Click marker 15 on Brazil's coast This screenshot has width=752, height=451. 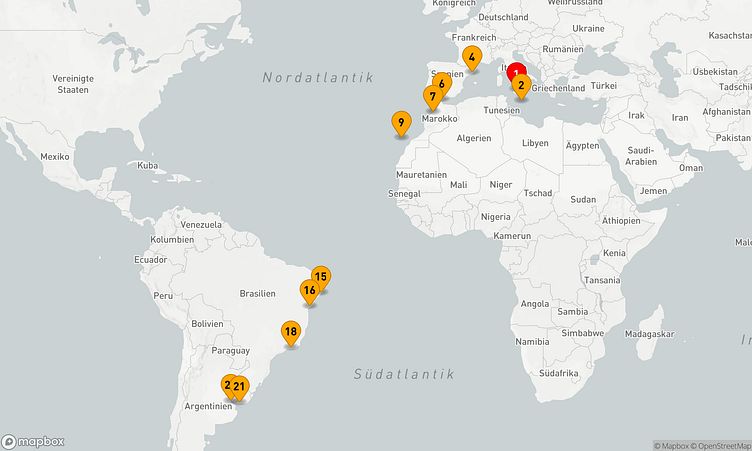tap(321, 276)
